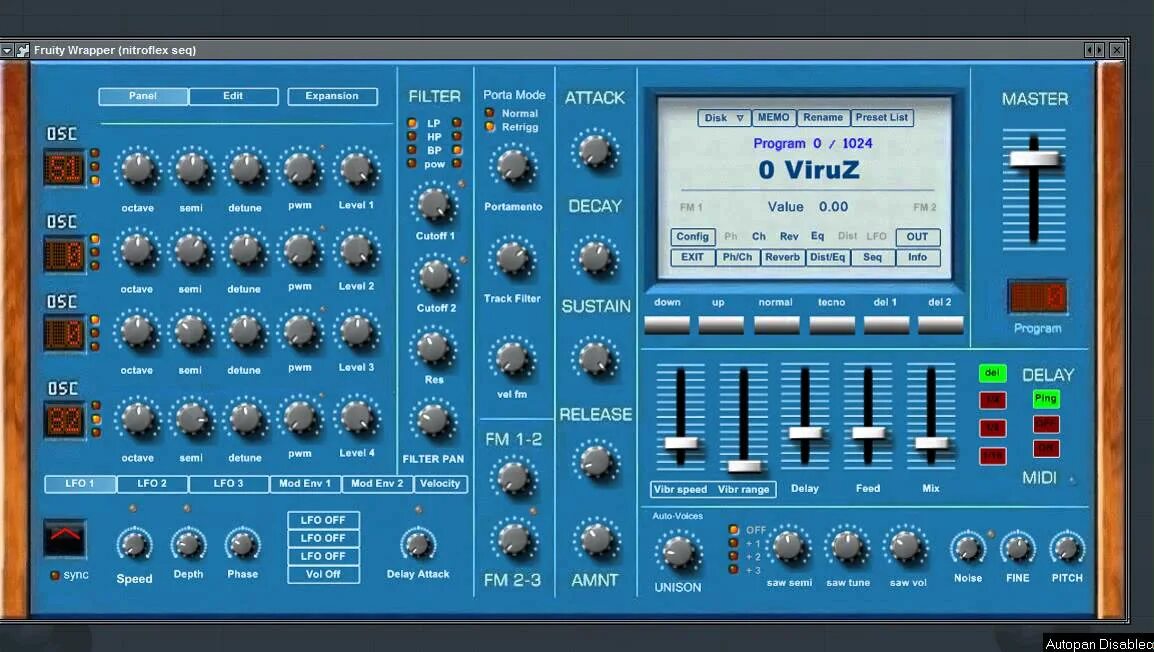Toggle the Ping delay button
The height and width of the screenshot is (652, 1154).
1046,399
